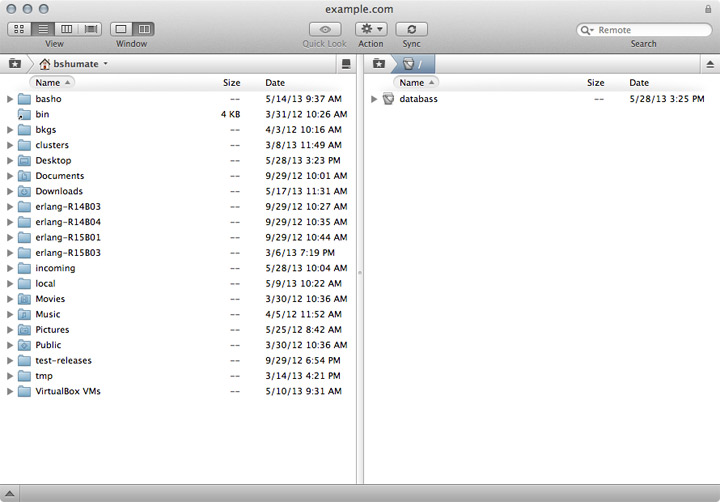Viewport: 720px width, 502px height.
Task: Open the left pane favorites icon
Action: [14, 64]
